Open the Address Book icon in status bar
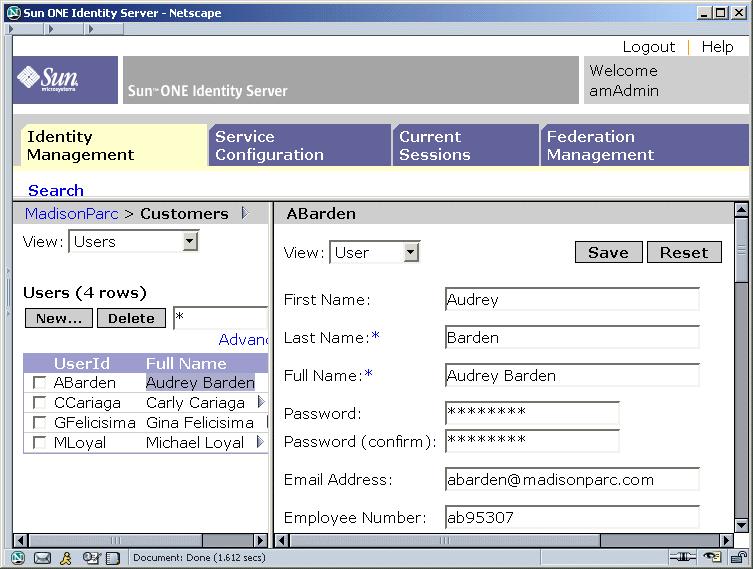Screen dimensions: 753x569 112,558
